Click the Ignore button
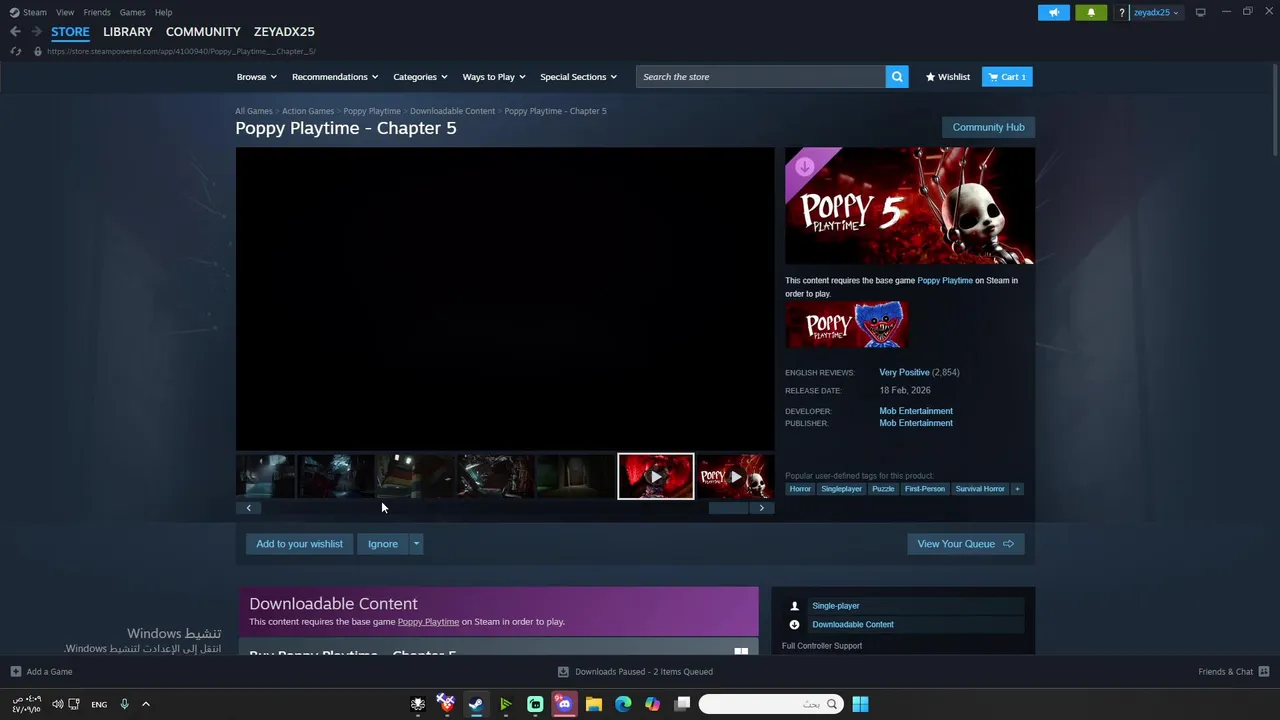Viewport: 1280px width, 720px height. (383, 544)
